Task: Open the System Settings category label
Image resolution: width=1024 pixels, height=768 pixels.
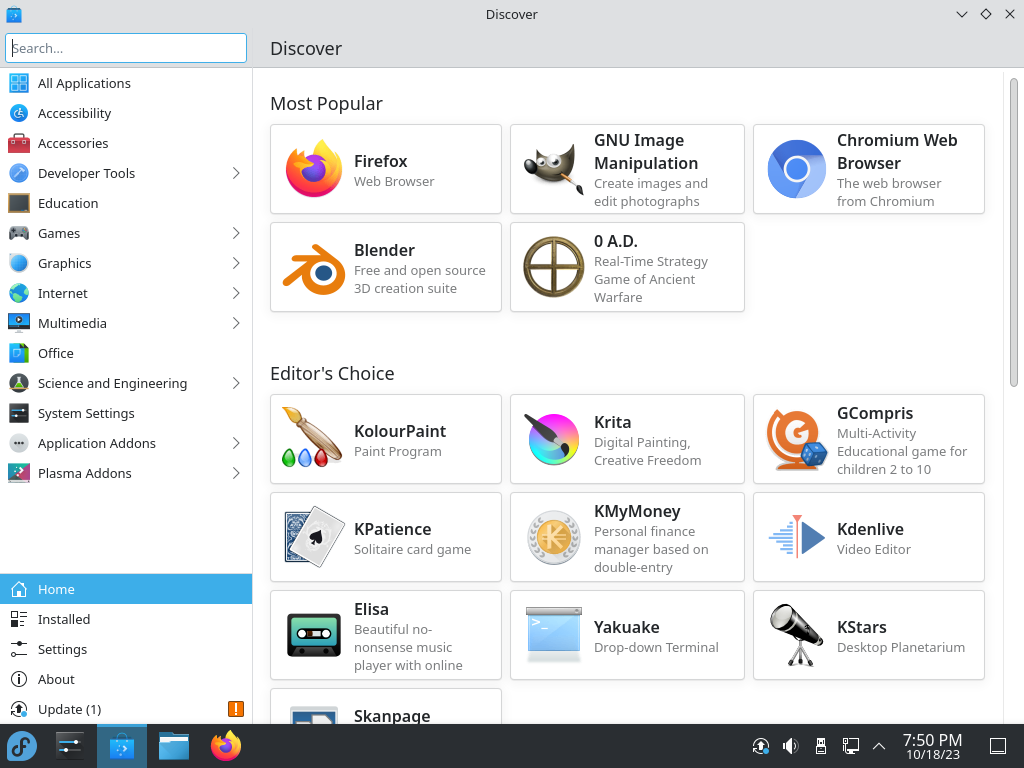Action: click(x=86, y=413)
